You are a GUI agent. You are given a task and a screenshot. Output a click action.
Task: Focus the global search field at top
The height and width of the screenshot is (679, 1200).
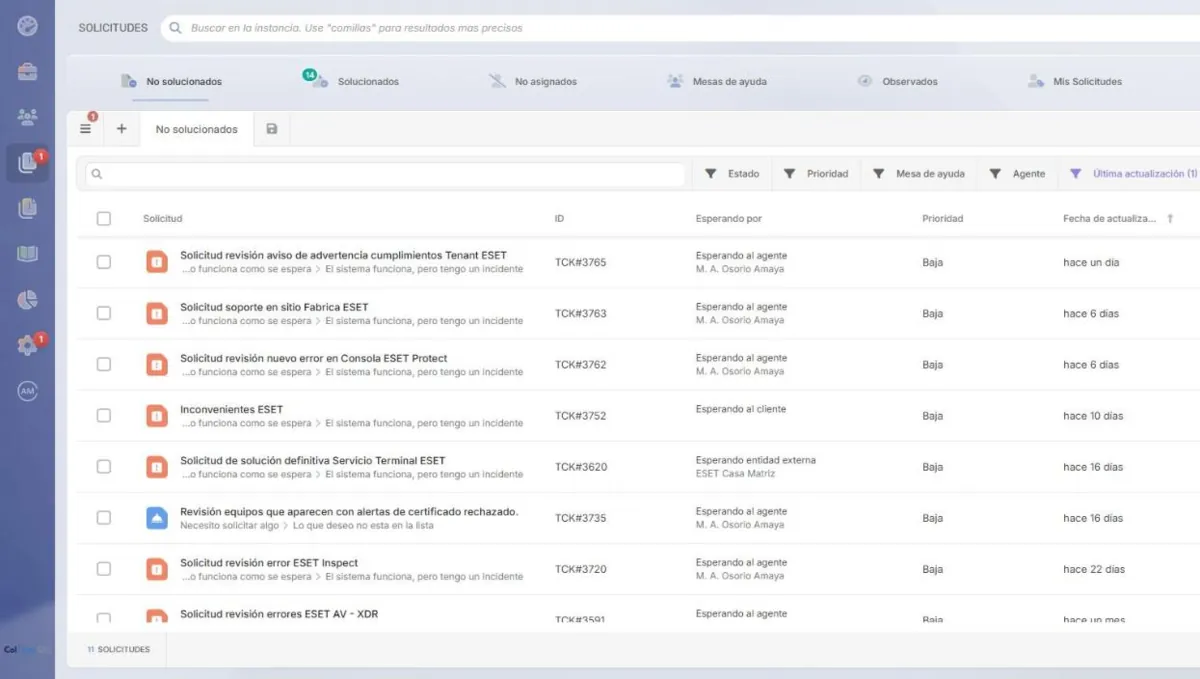[680, 28]
